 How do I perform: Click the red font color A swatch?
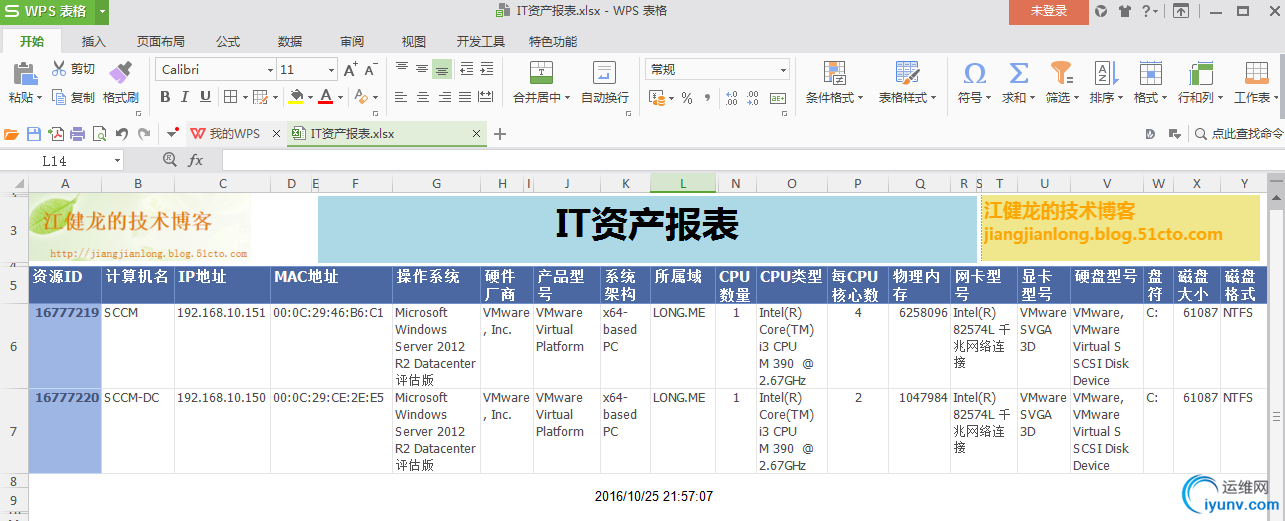pos(325,97)
